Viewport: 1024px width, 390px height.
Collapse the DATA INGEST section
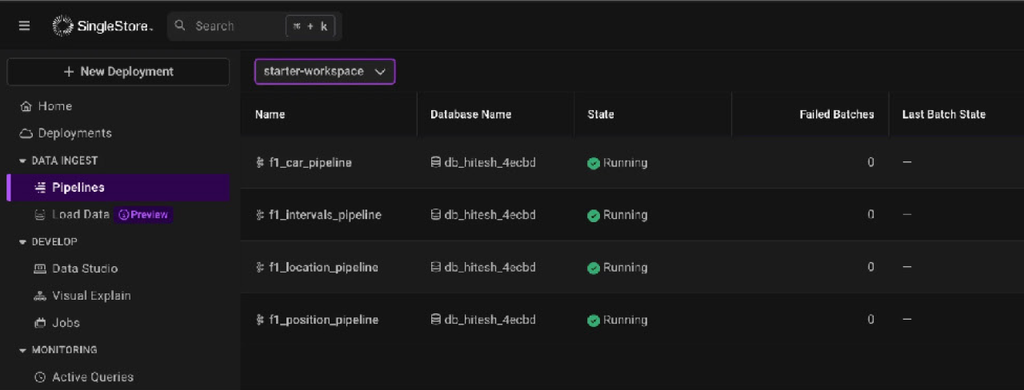pyautogui.click(x=24, y=161)
